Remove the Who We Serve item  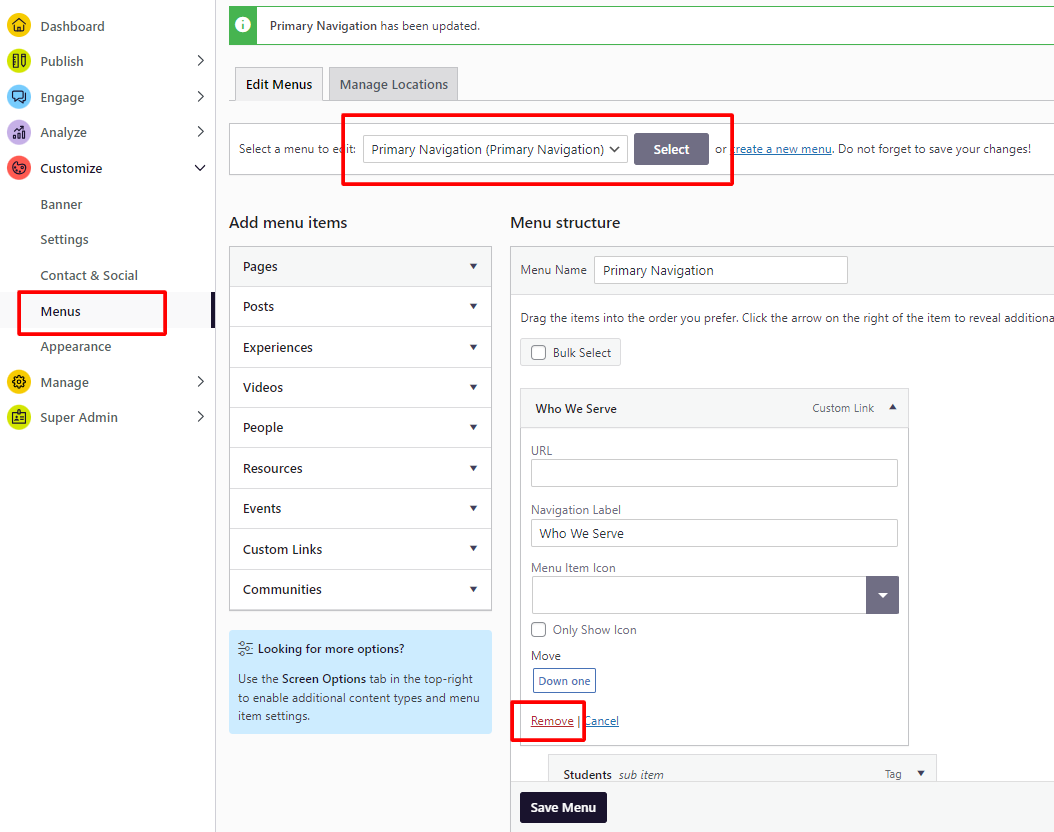coord(552,721)
